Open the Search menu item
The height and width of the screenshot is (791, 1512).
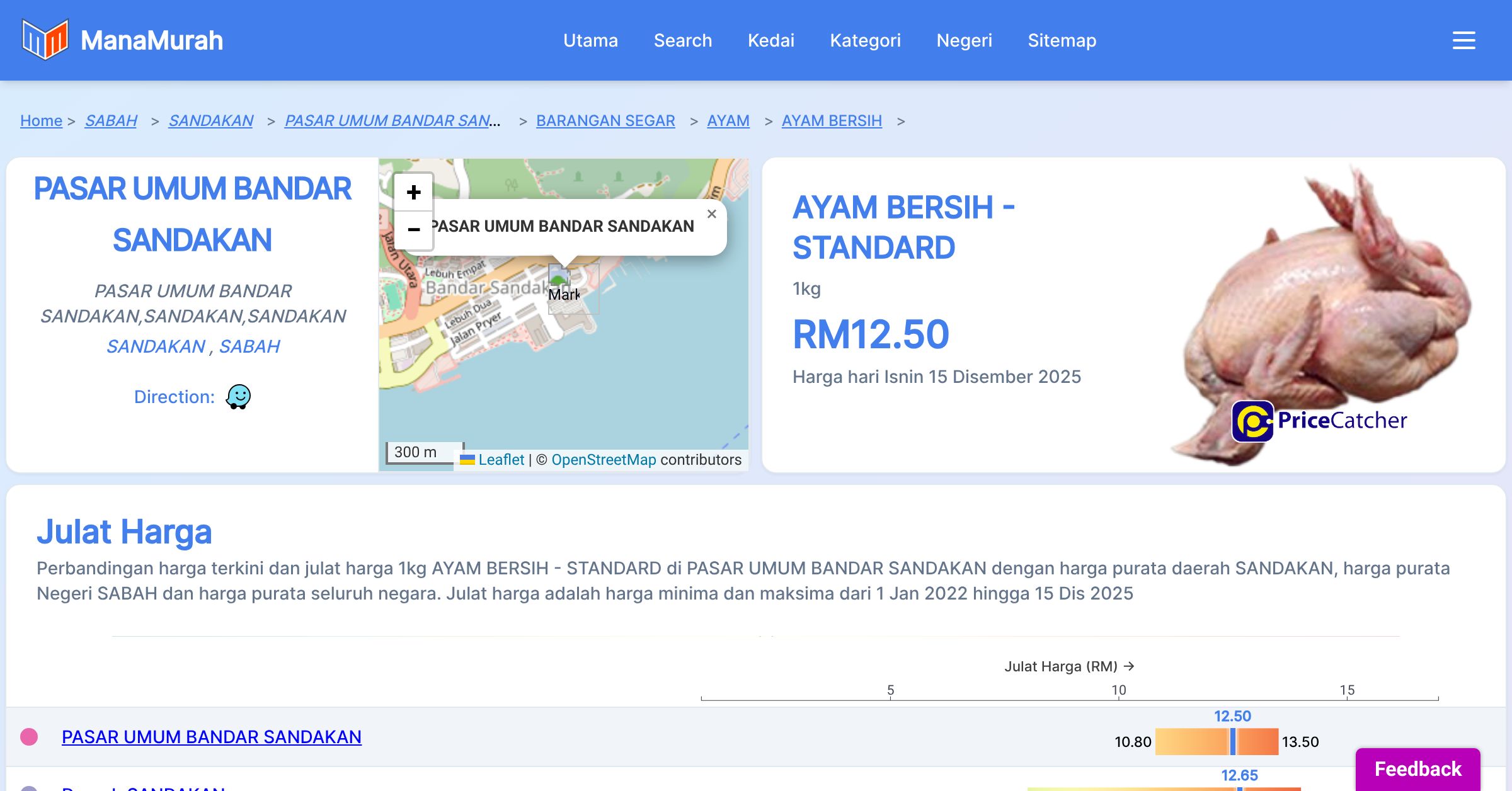[682, 40]
